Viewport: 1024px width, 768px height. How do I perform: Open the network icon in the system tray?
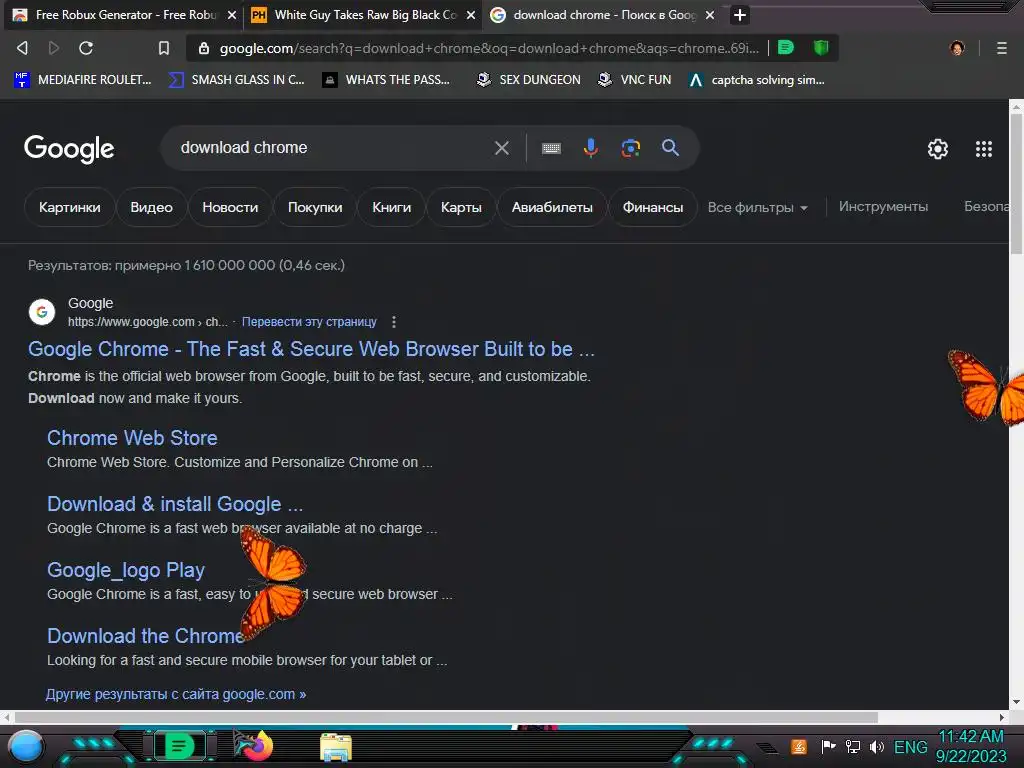(852, 746)
